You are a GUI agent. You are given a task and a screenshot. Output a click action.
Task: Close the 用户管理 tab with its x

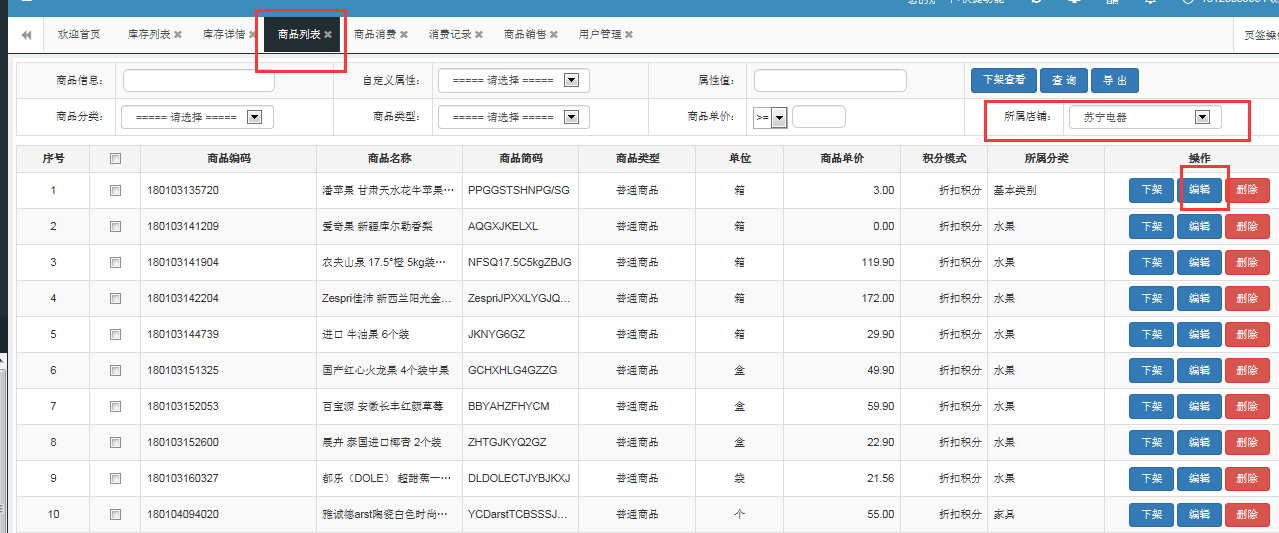pos(629,34)
